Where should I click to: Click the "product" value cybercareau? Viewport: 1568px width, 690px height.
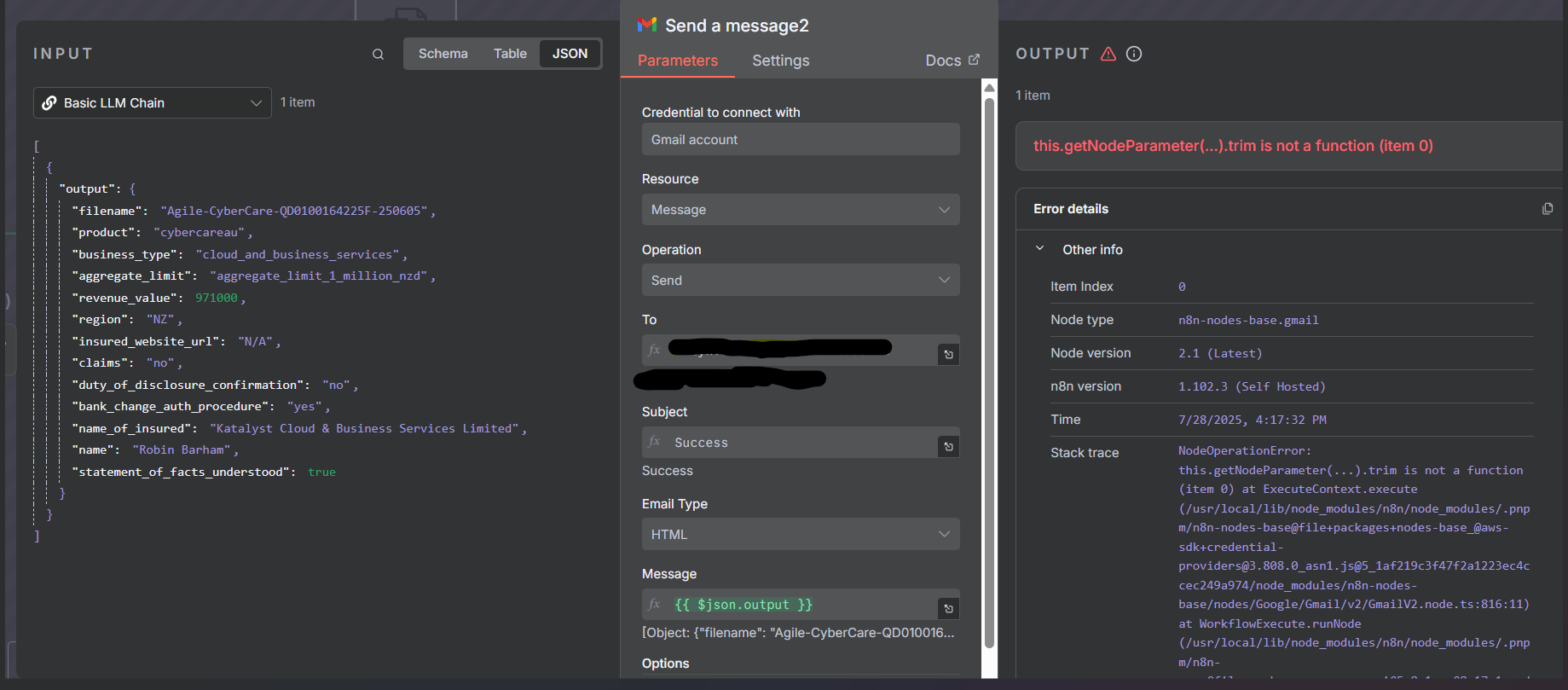click(200, 232)
